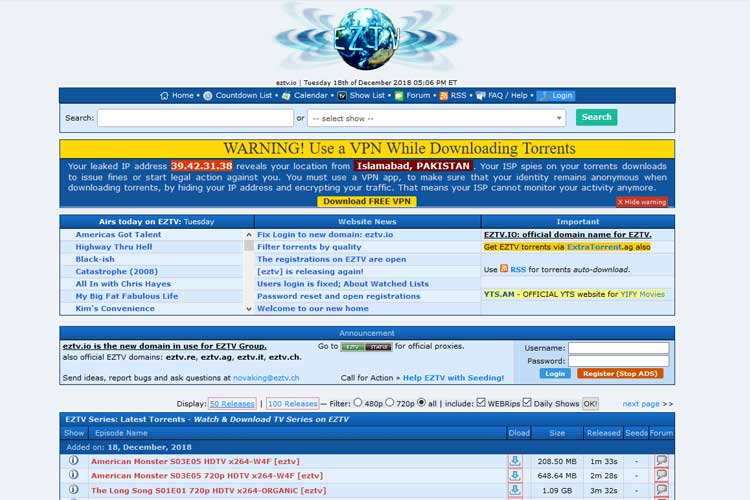750x500 pixels.
Task: Sort by Seeds column header
Action: [x=636, y=433]
